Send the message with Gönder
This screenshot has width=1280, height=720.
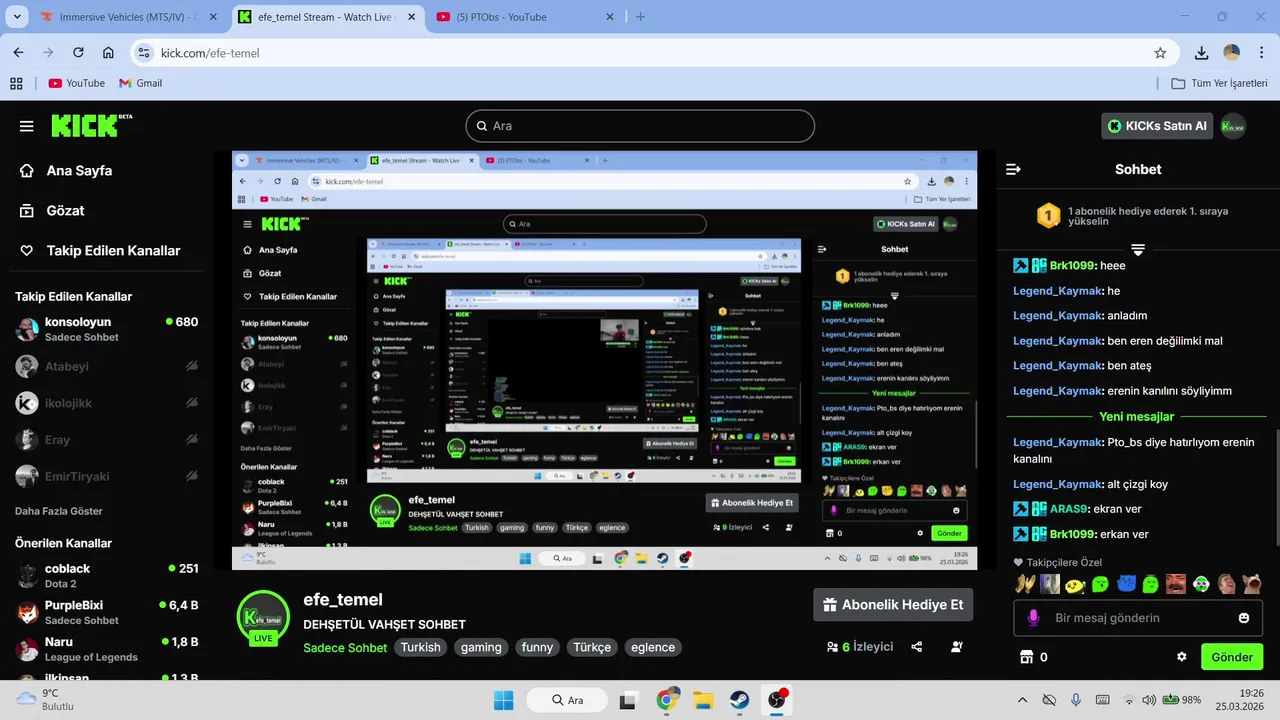[1232, 657]
